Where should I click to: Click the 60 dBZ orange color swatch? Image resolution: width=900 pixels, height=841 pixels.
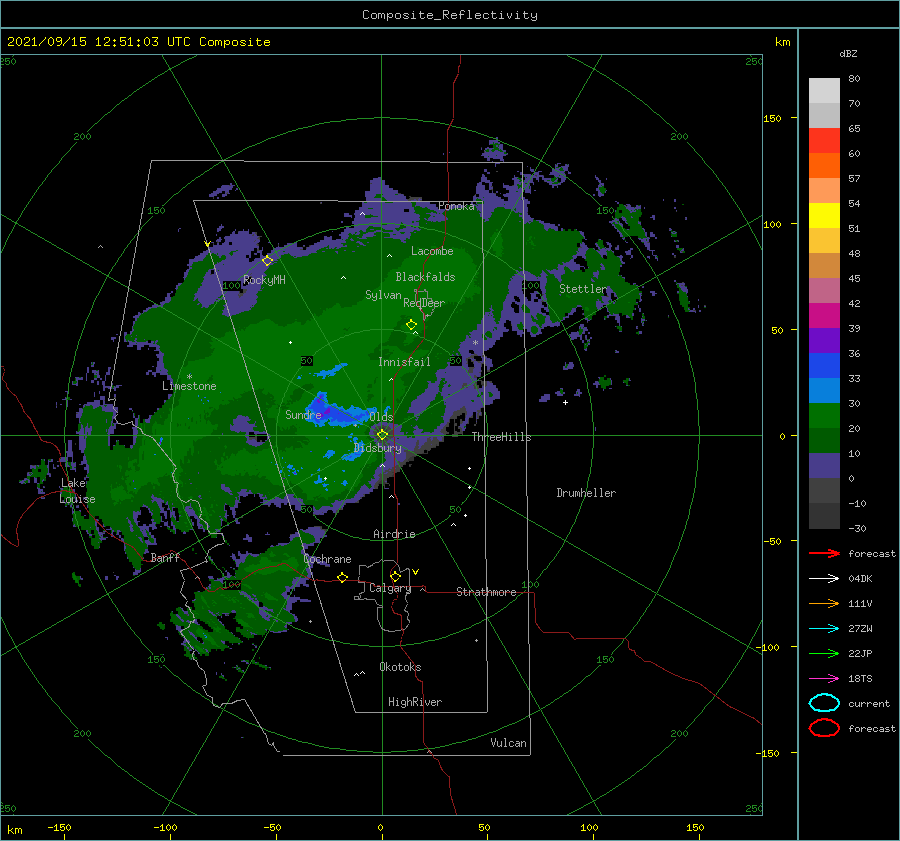point(824,165)
